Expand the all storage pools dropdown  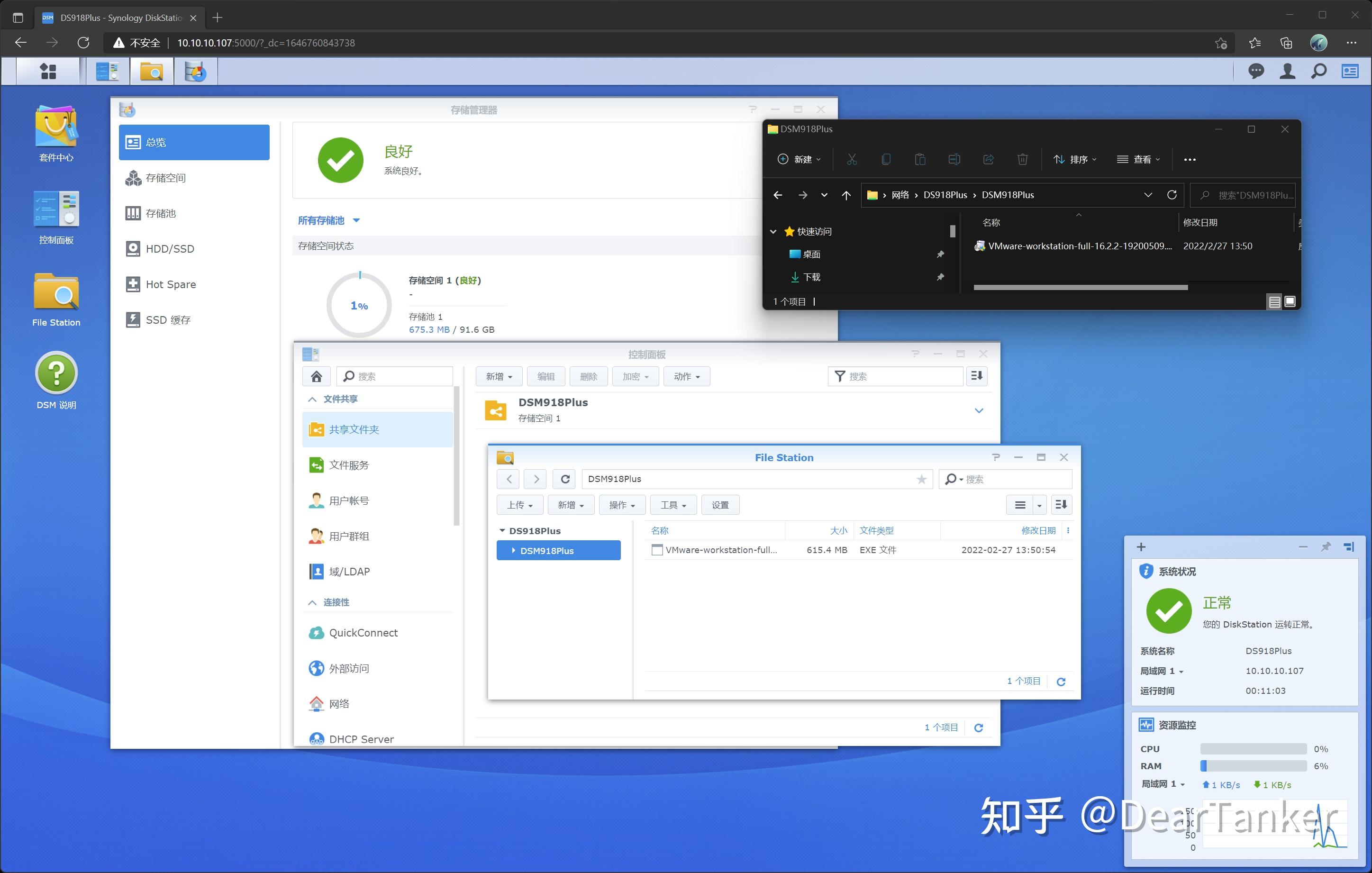pyautogui.click(x=329, y=220)
